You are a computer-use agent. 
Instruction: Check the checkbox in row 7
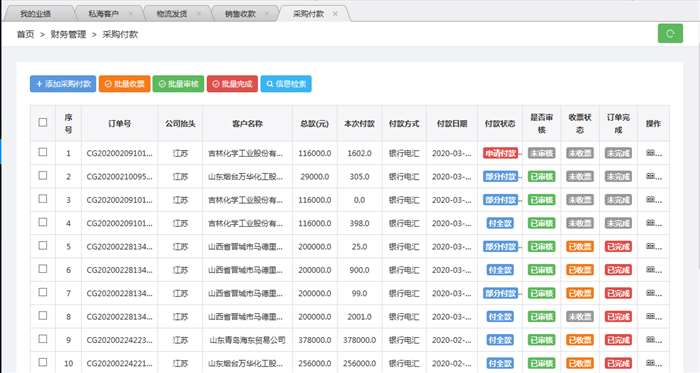pos(43,292)
